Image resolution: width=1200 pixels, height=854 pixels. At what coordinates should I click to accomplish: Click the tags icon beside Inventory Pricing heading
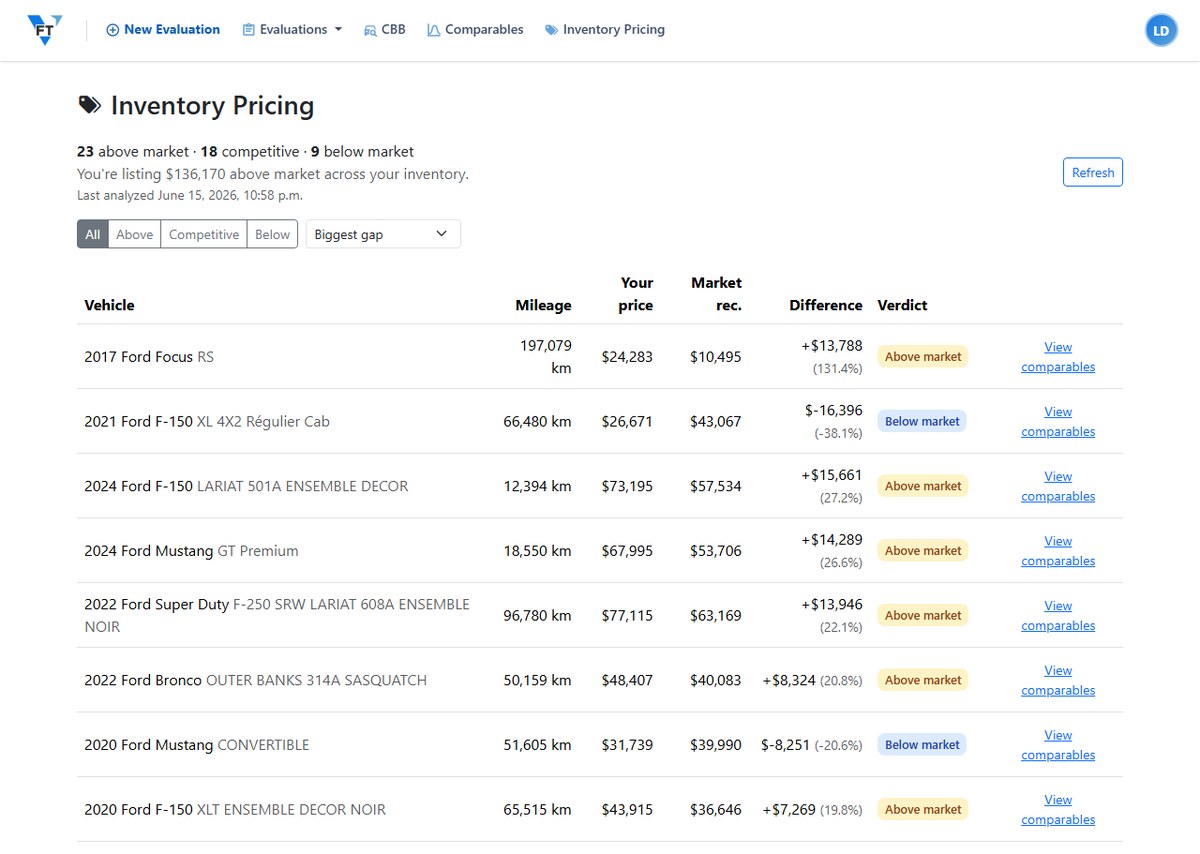tap(89, 106)
